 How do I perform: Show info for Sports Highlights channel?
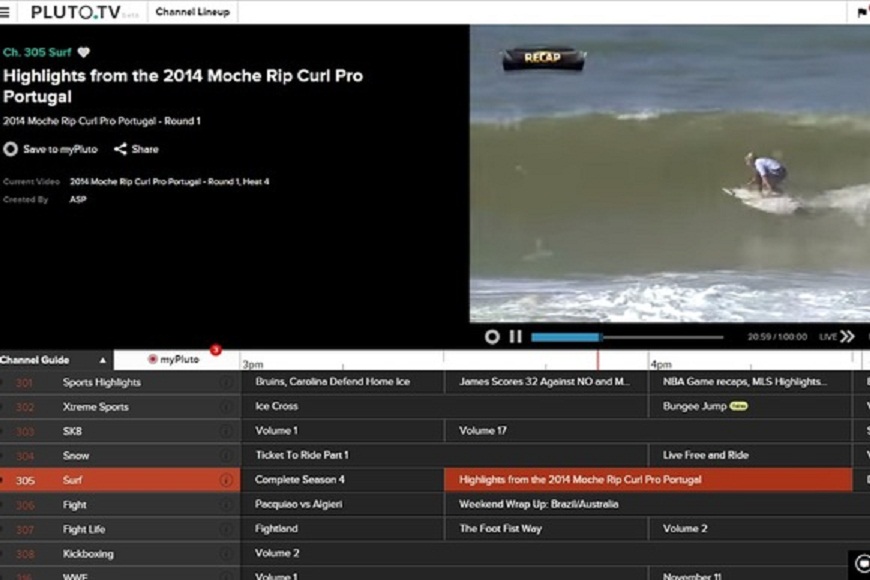pos(226,382)
